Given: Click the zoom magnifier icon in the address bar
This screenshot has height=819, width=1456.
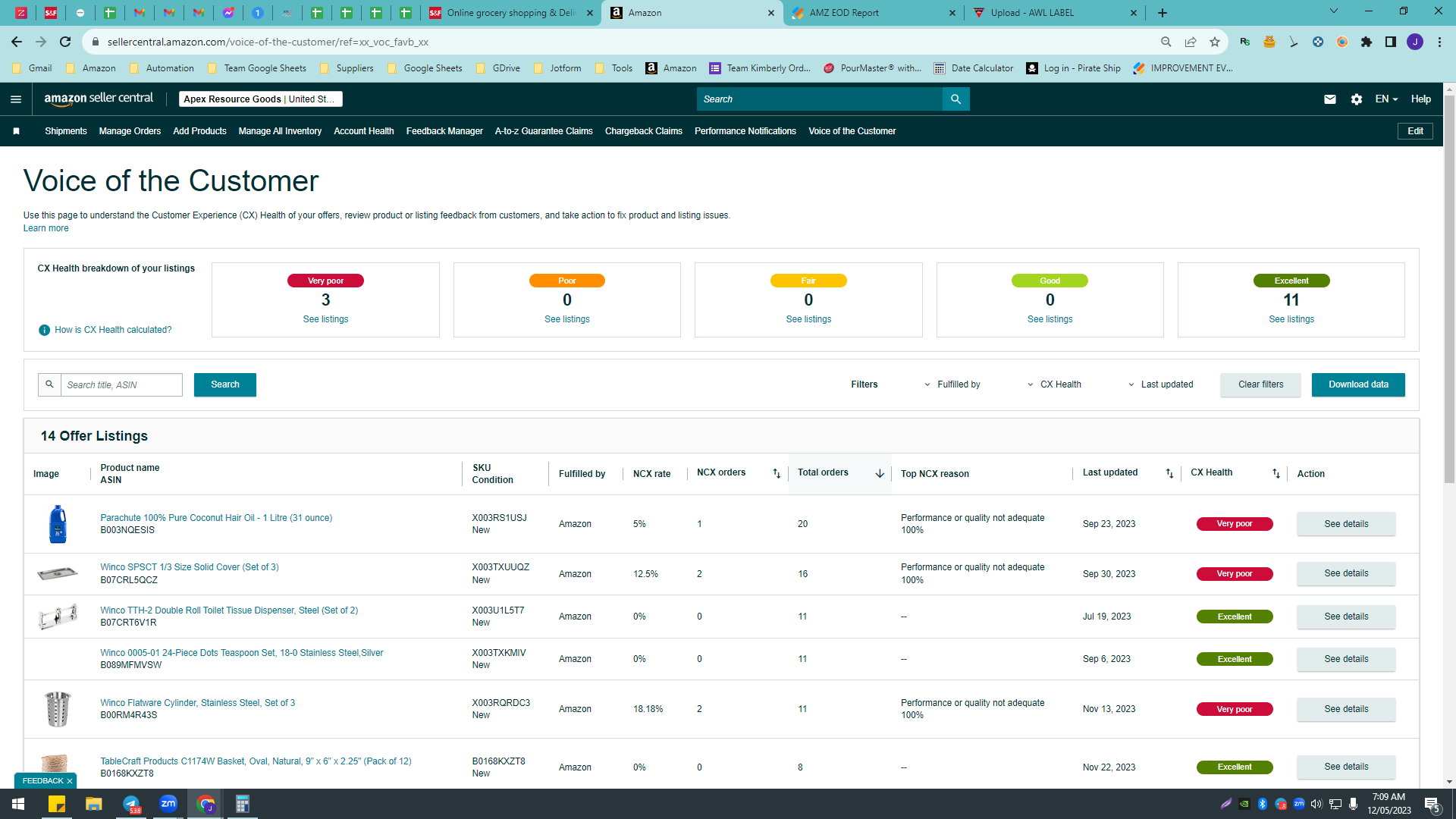Looking at the screenshot, I should click(1166, 42).
